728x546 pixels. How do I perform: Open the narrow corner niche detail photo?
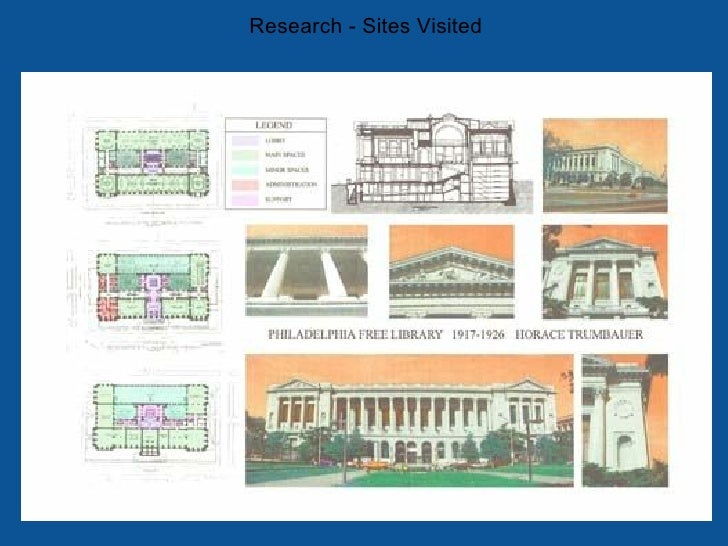coord(625,421)
